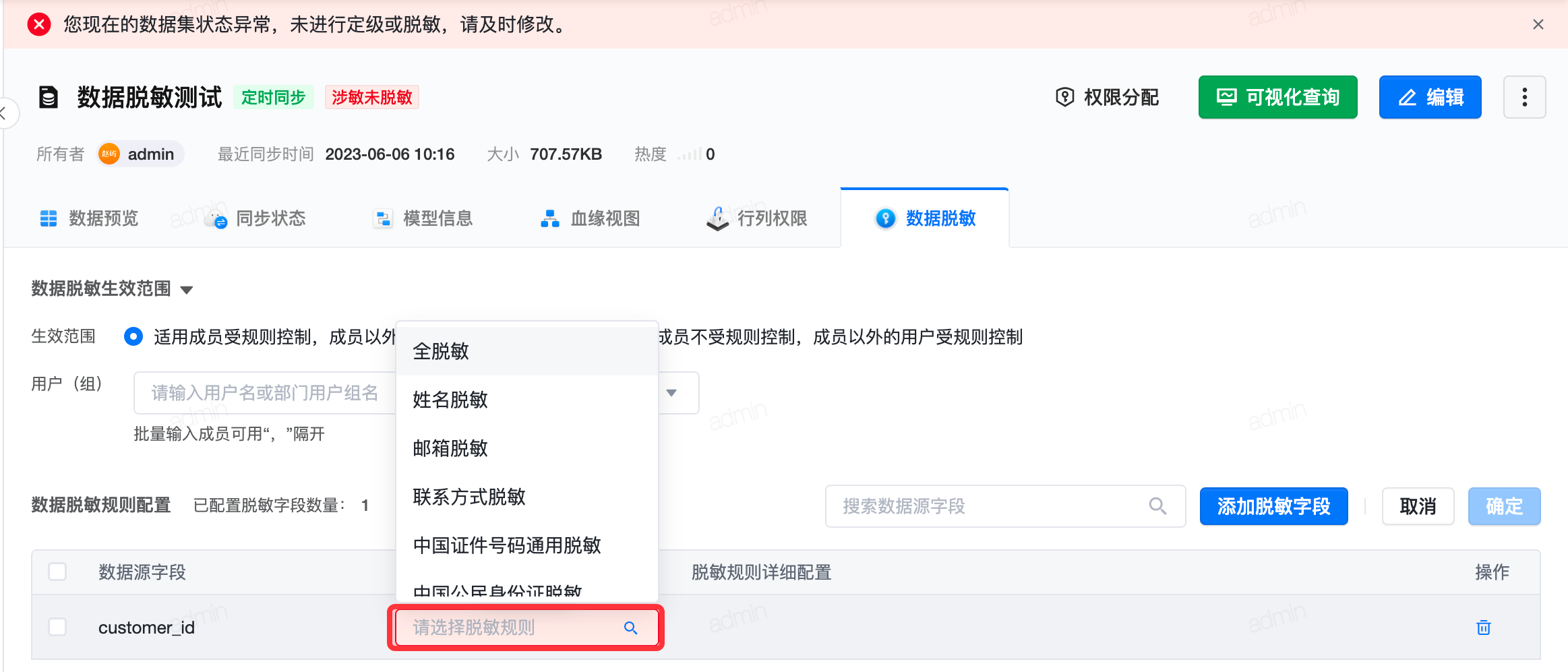Choose 姓名脱敏 masking rule

(x=526, y=400)
